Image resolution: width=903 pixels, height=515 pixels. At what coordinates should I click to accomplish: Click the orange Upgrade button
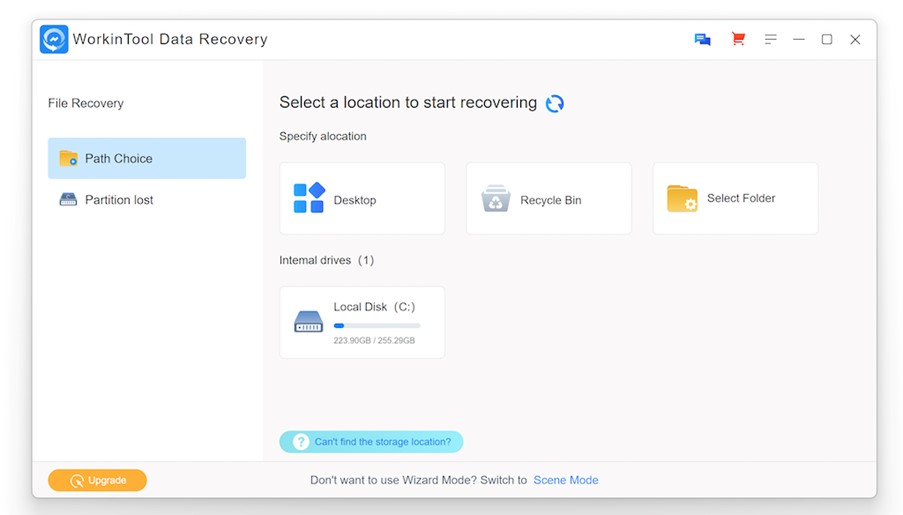(97, 480)
